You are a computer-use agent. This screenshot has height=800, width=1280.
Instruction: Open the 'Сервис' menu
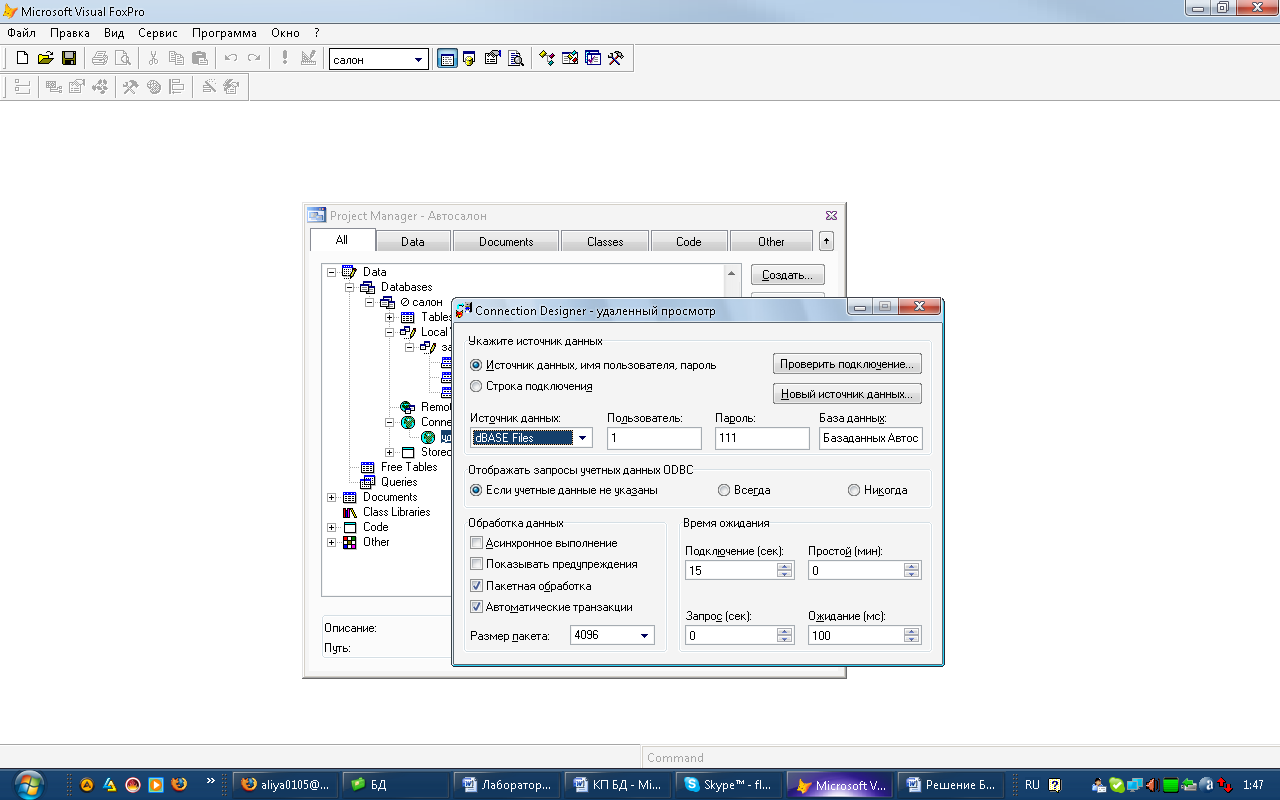click(x=158, y=33)
